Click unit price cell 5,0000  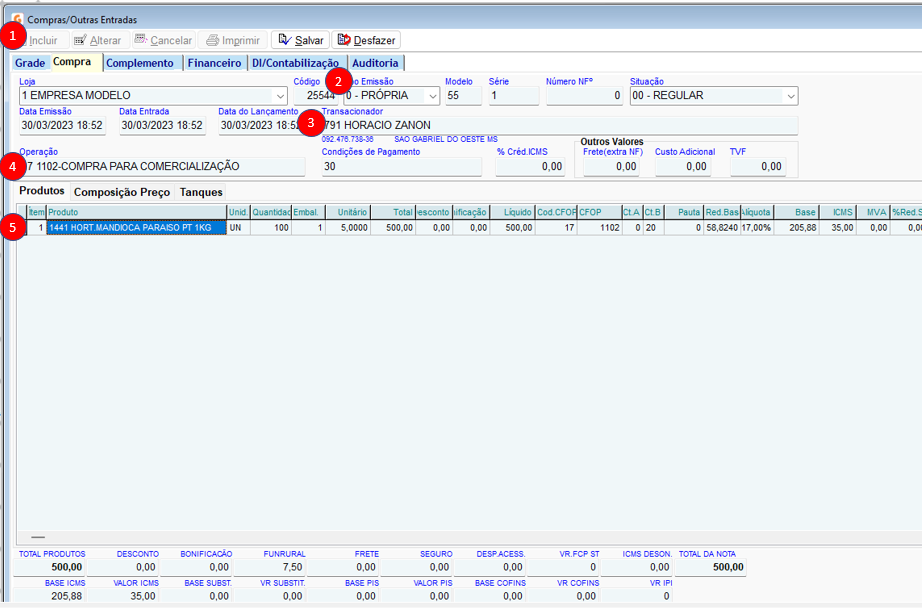pos(348,228)
